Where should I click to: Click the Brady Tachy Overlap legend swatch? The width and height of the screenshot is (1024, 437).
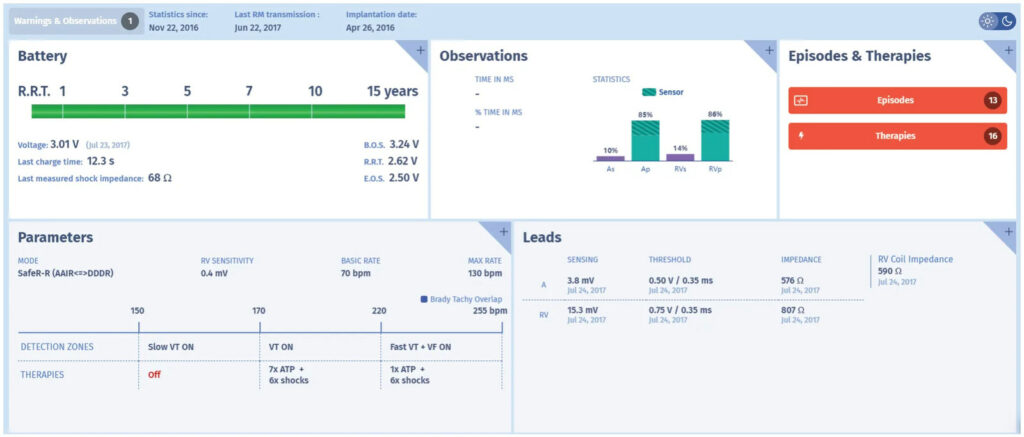tap(424, 299)
